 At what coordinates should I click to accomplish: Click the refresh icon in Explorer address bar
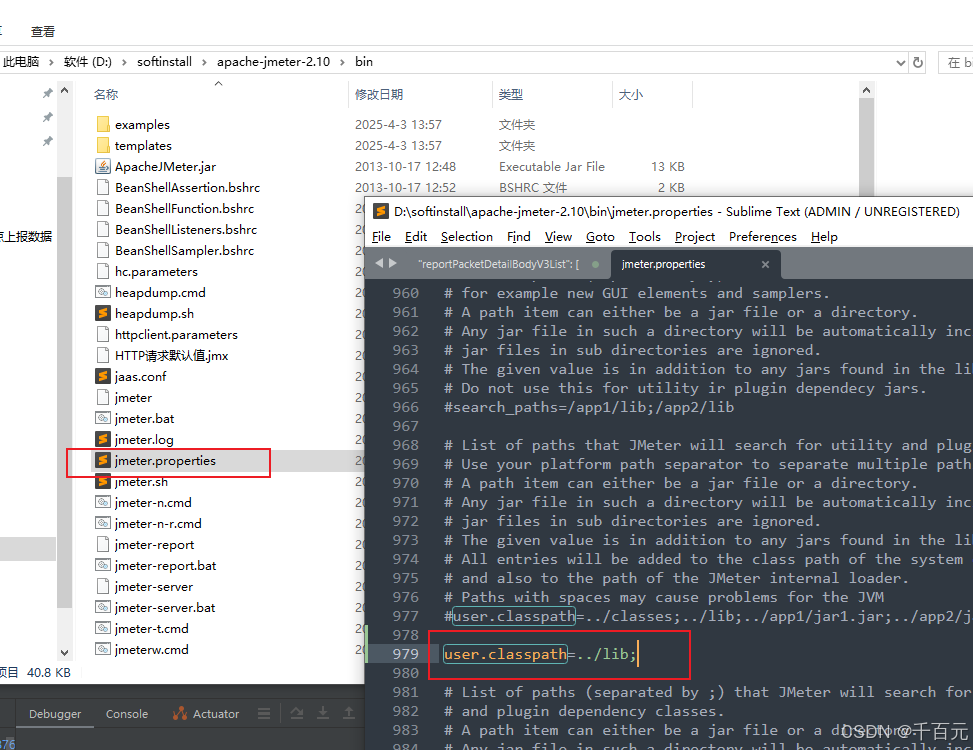pyautogui.click(x=918, y=62)
